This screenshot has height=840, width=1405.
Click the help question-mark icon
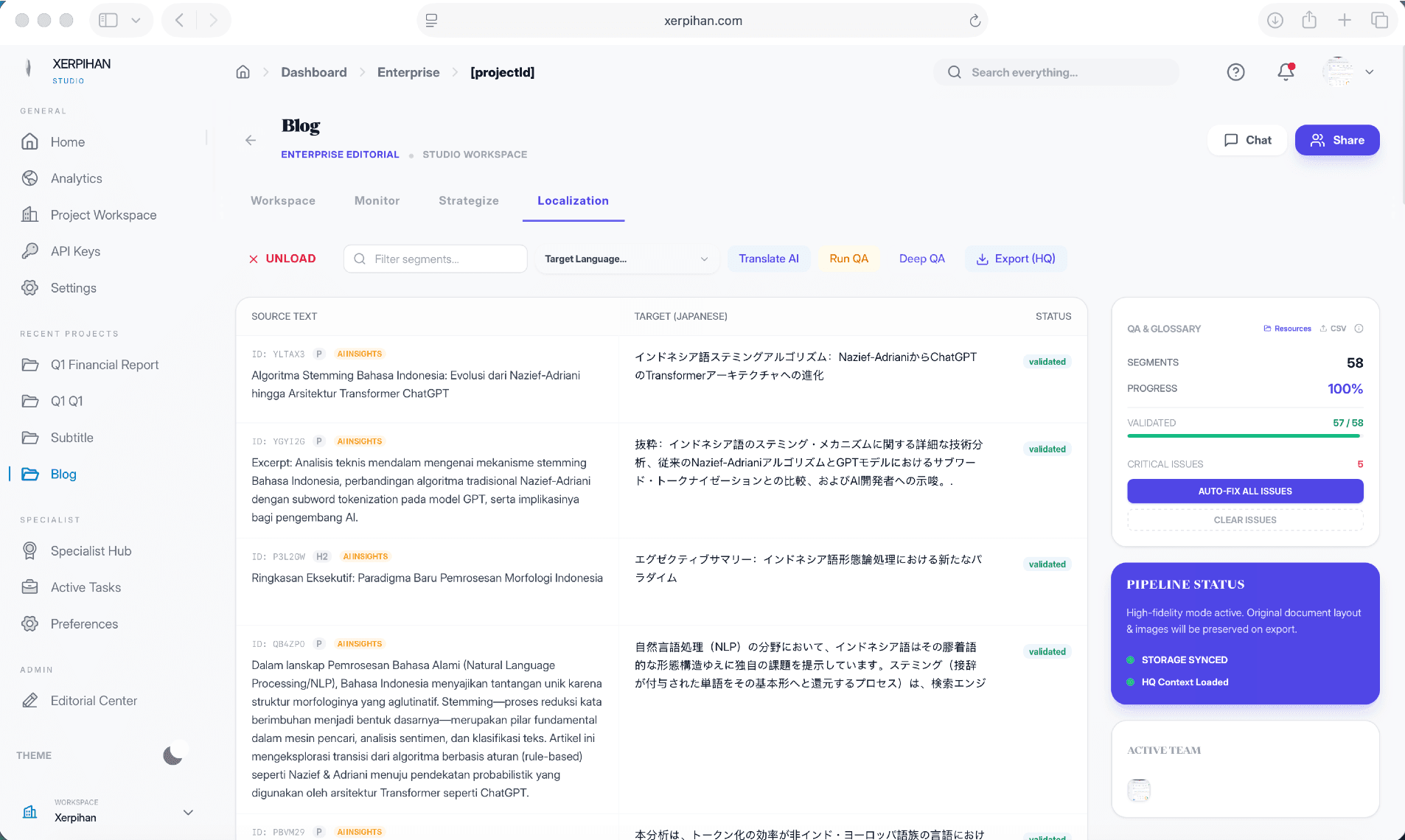(x=1236, y=71)
